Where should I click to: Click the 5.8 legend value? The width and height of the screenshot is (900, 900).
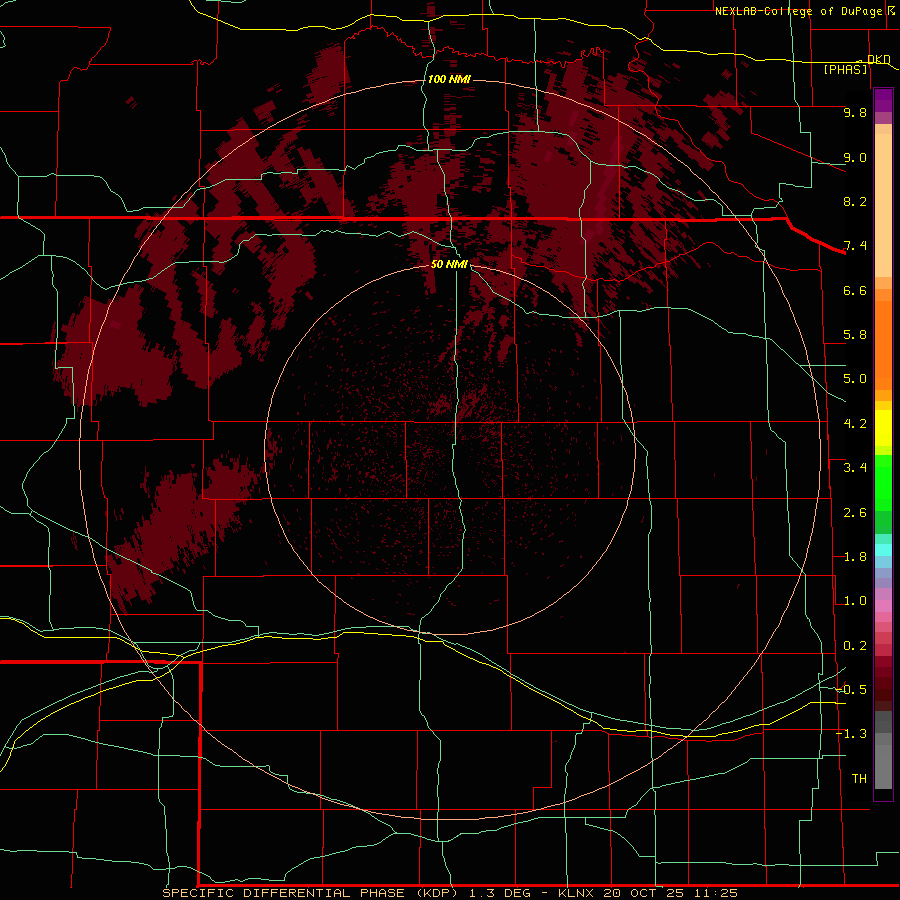tap(855, 335)
